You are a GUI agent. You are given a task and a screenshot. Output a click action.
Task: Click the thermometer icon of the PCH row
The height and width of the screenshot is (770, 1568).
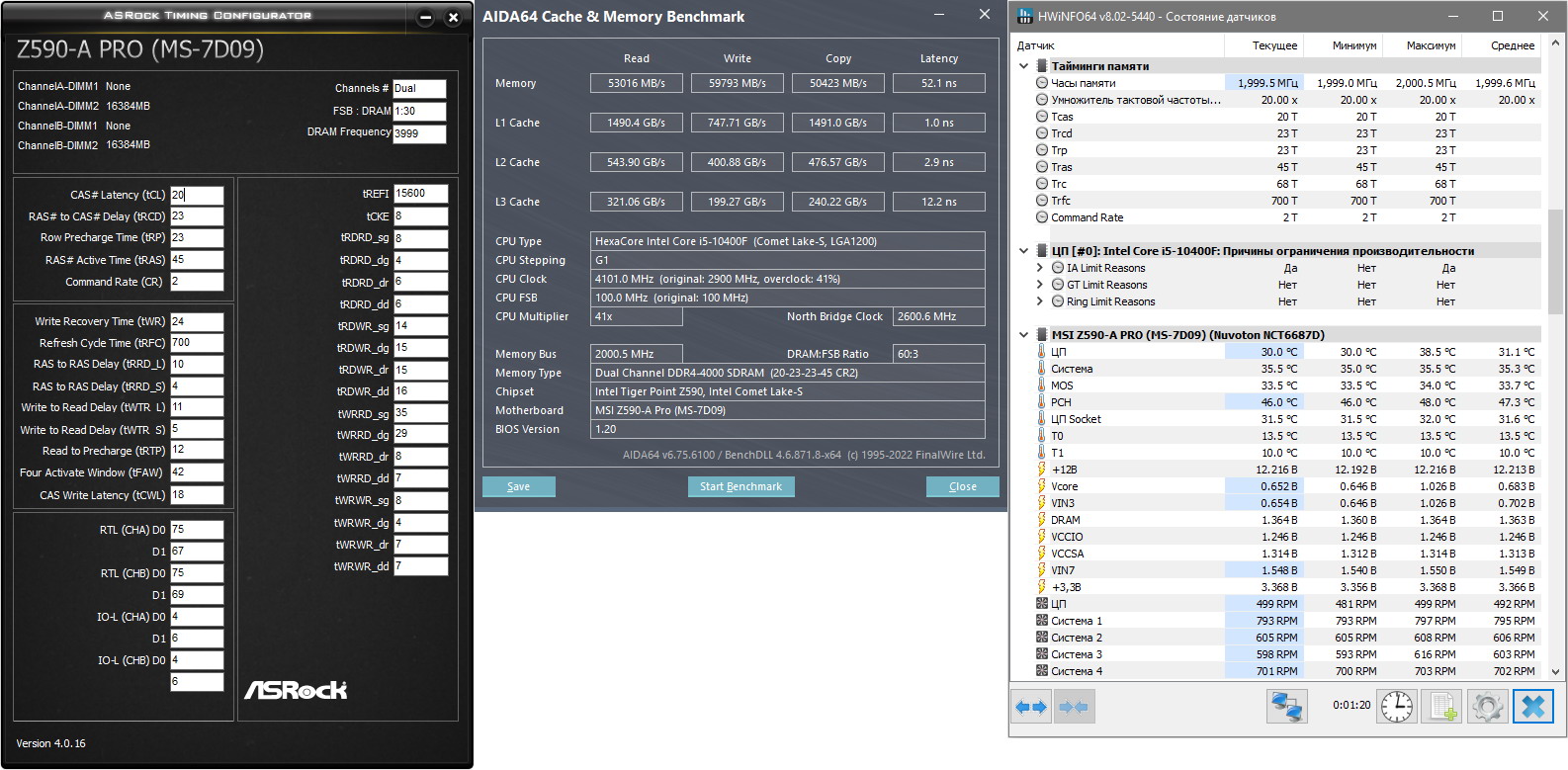pyautogui.click(x=1042, y=402)
